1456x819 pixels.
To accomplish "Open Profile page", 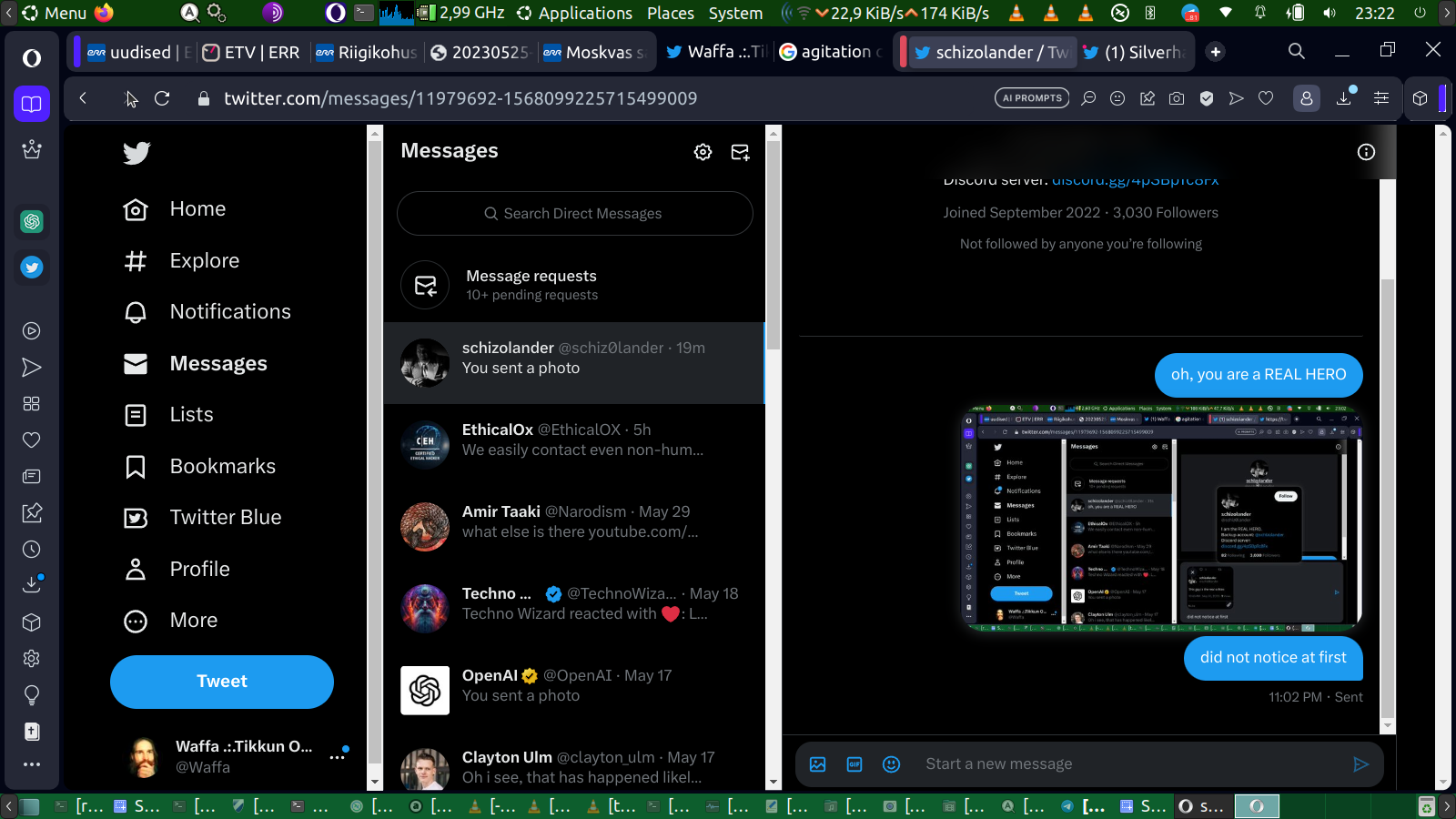I will pyautogui.click(x=177, y=570).
